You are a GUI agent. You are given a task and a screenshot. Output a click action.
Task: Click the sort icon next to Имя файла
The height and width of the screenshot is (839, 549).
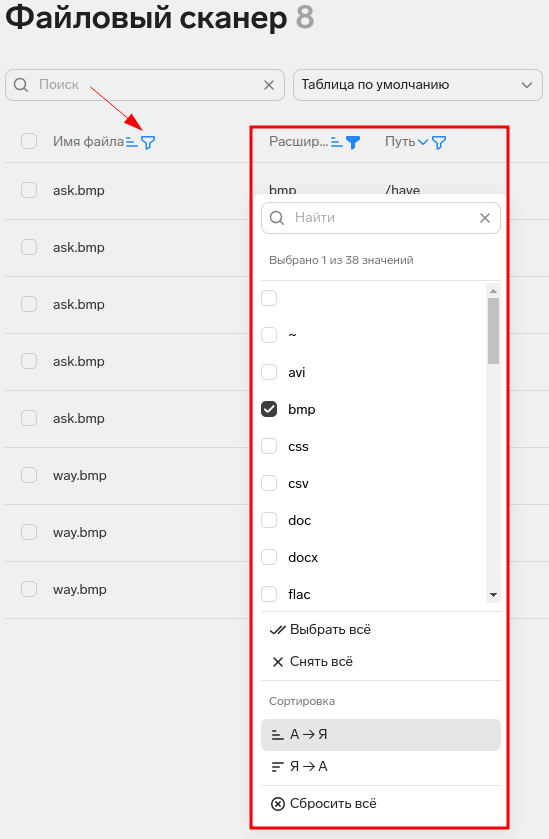point(132,142)
